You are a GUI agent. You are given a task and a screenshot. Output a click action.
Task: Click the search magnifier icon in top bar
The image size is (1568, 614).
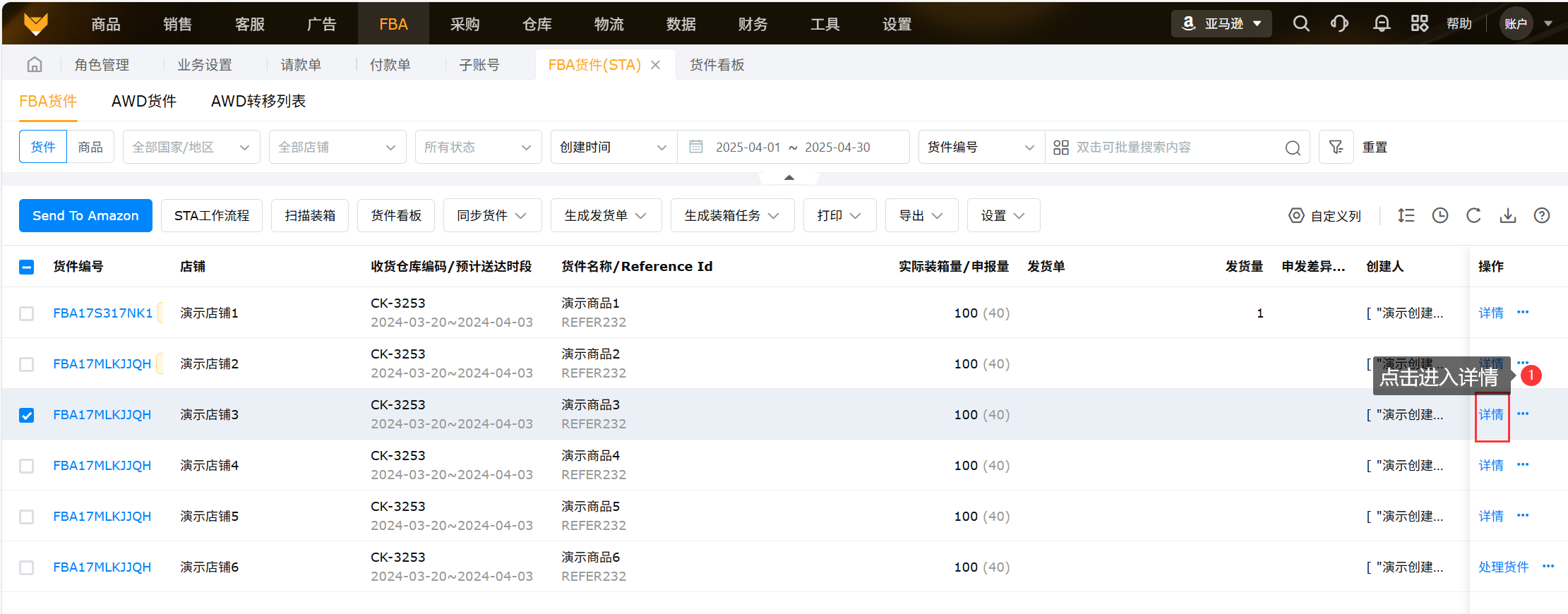1300,24
